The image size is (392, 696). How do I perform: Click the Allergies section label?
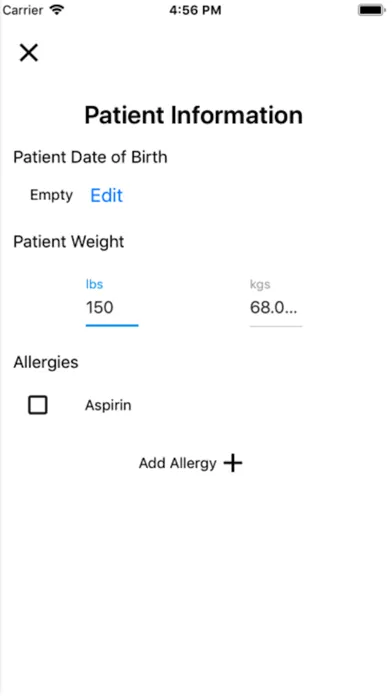[x=46, y=362]
